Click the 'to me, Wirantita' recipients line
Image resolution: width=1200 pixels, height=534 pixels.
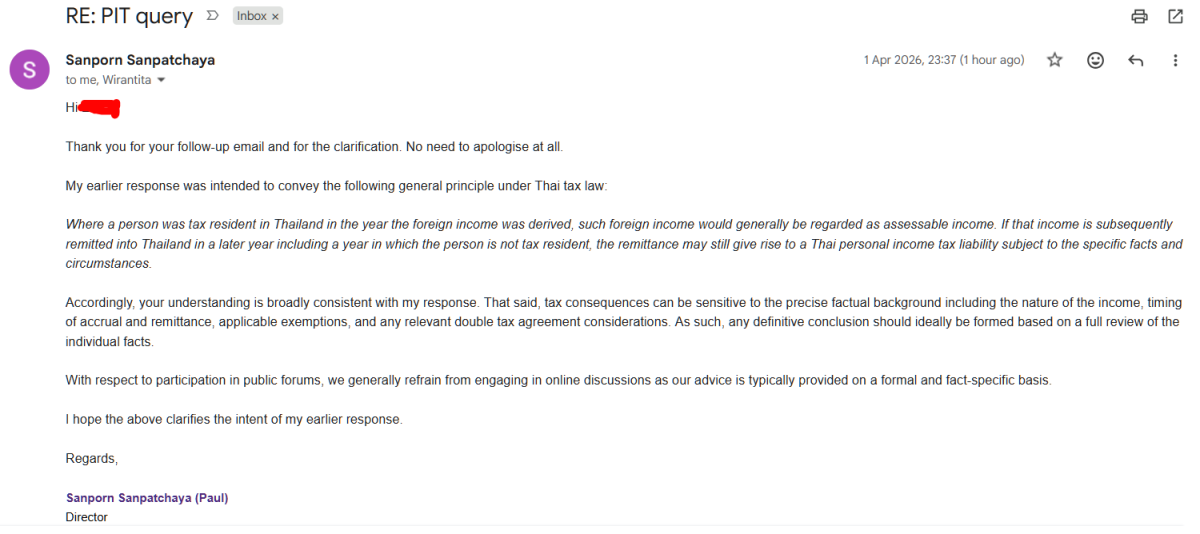click(x=109, y=80)
